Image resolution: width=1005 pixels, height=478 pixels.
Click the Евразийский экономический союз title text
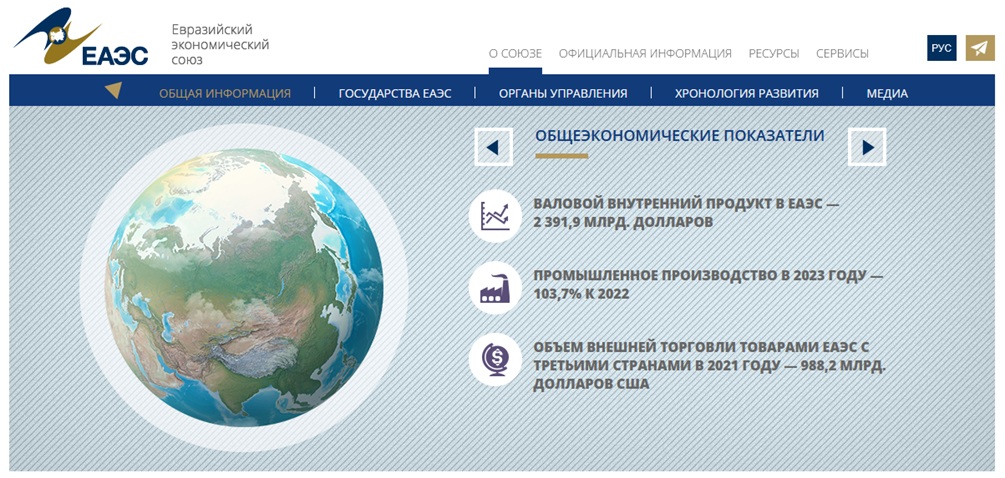tap(220, 45)
